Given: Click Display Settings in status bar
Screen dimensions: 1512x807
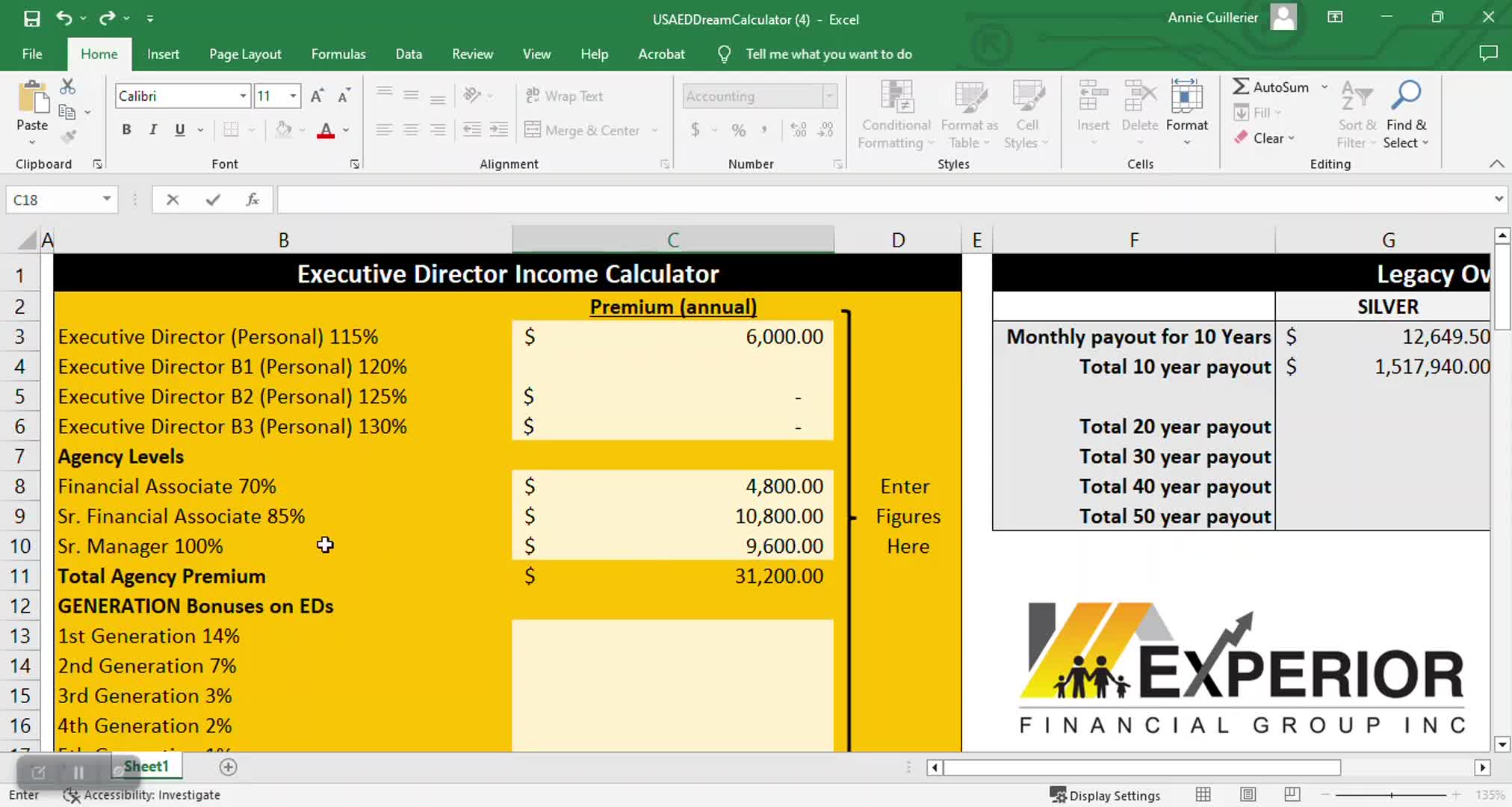Looking at the screenshot, I should pyautogui.click(x=1106, y=795).
